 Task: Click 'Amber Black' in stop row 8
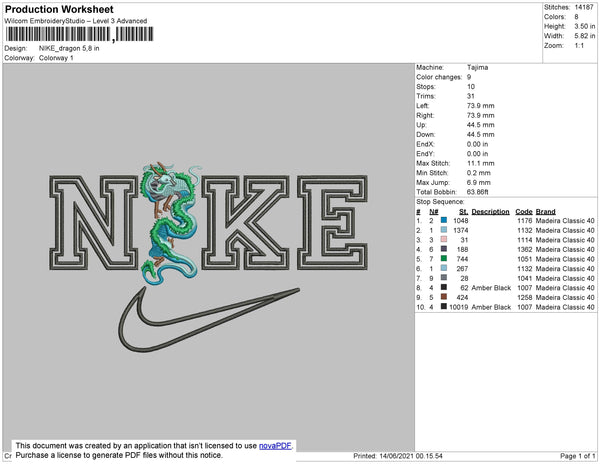(491, 288)
